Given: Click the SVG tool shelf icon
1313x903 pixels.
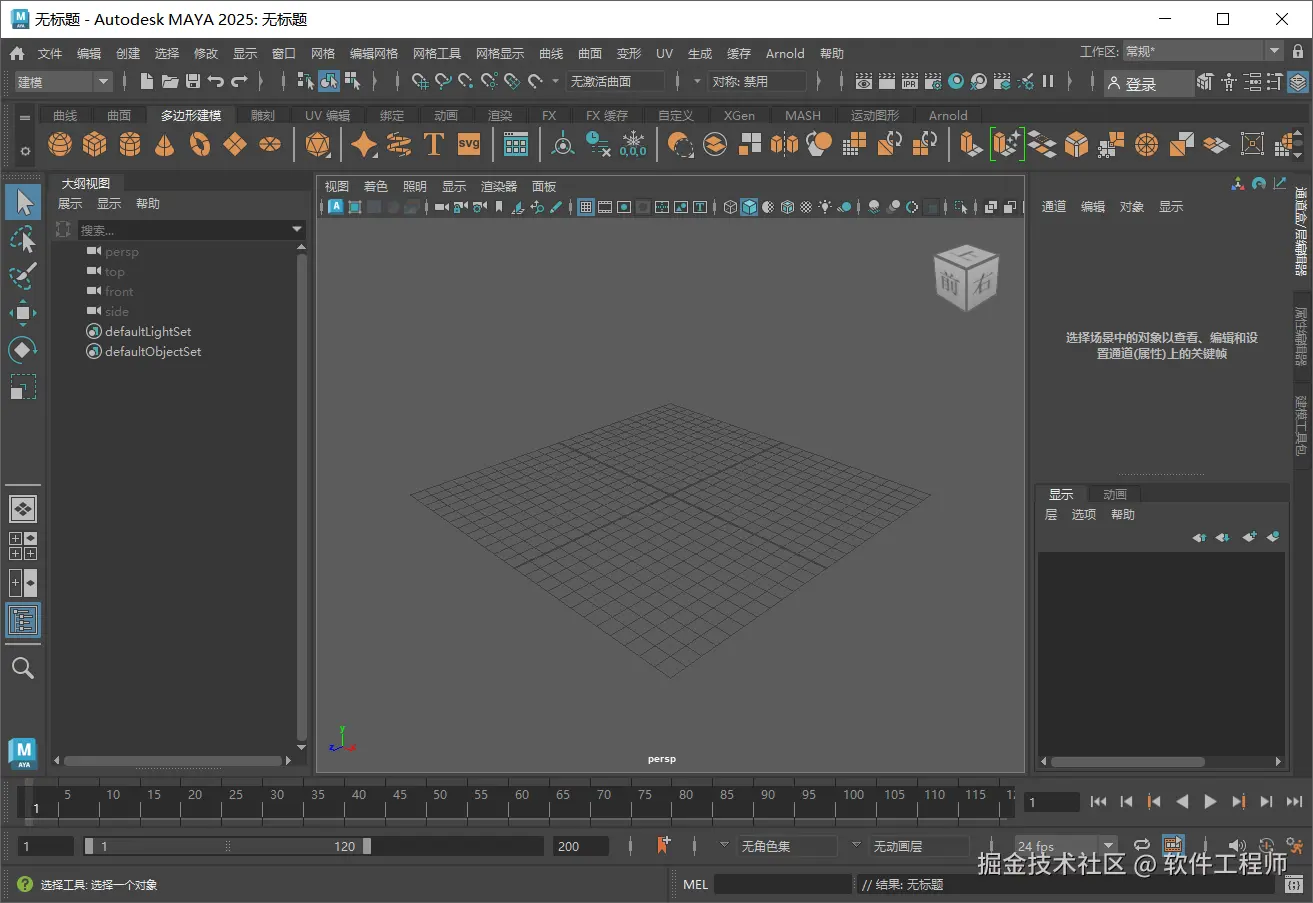Looking at the screenshot, I should (x=469, y=144).
